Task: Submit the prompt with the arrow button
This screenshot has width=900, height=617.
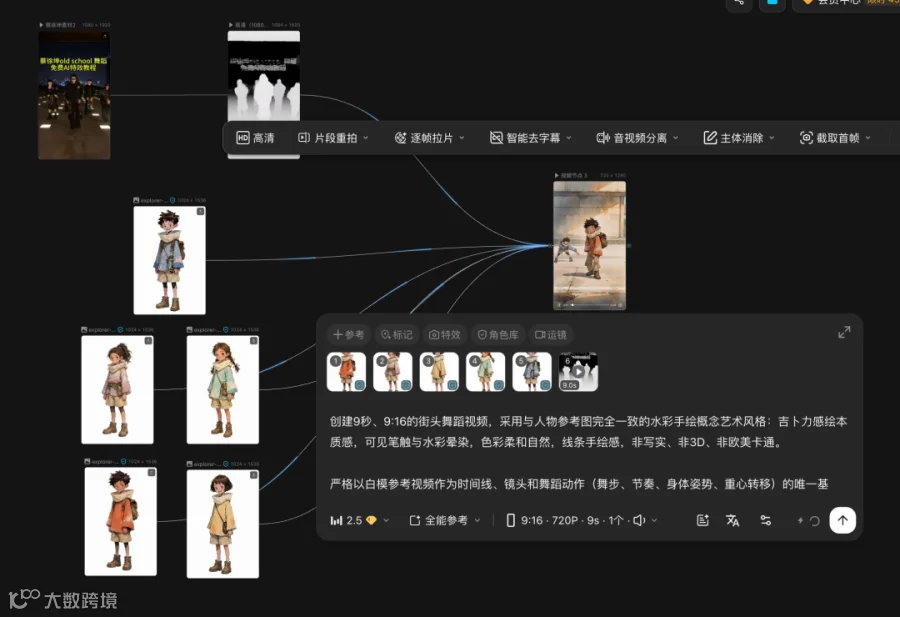Action: click(843, 520)
